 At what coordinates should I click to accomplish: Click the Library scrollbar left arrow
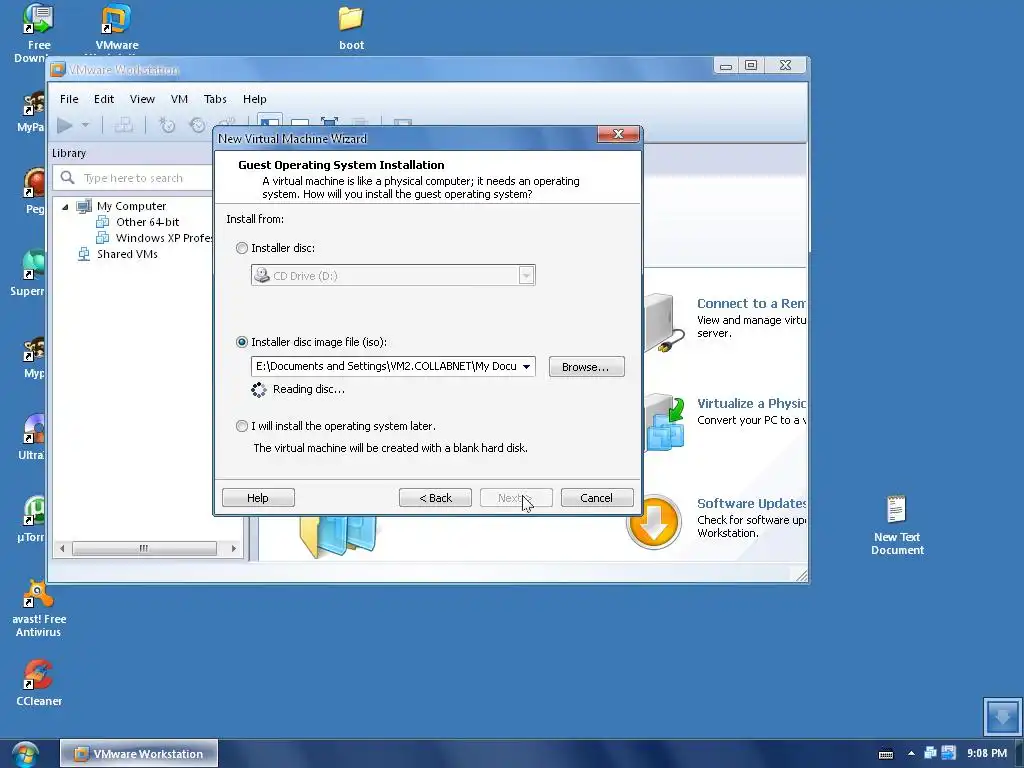click(62, 549)
